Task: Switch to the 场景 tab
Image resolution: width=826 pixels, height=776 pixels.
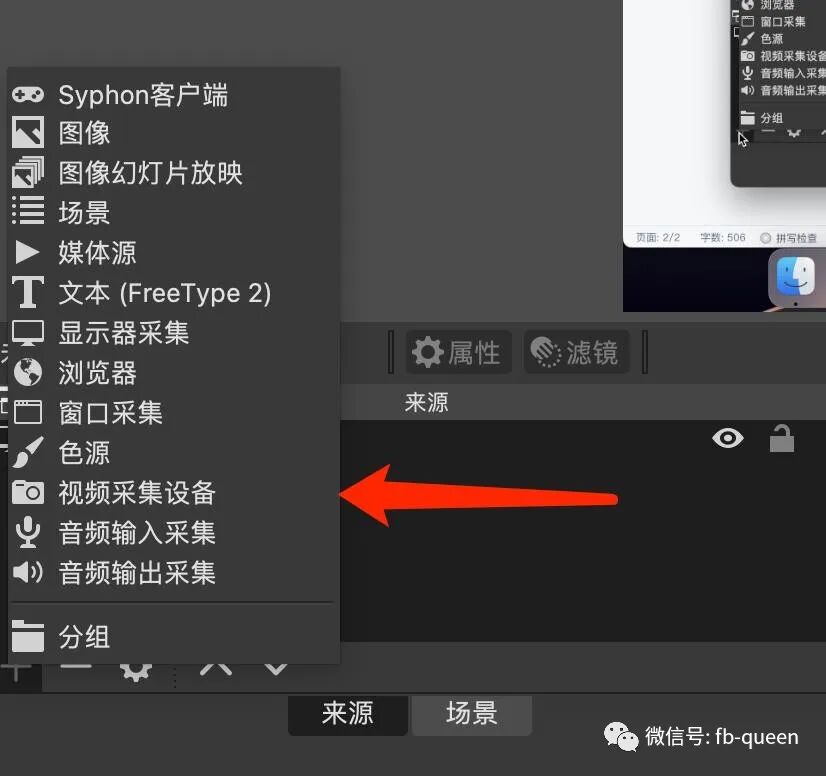Action: click(471, 715)
